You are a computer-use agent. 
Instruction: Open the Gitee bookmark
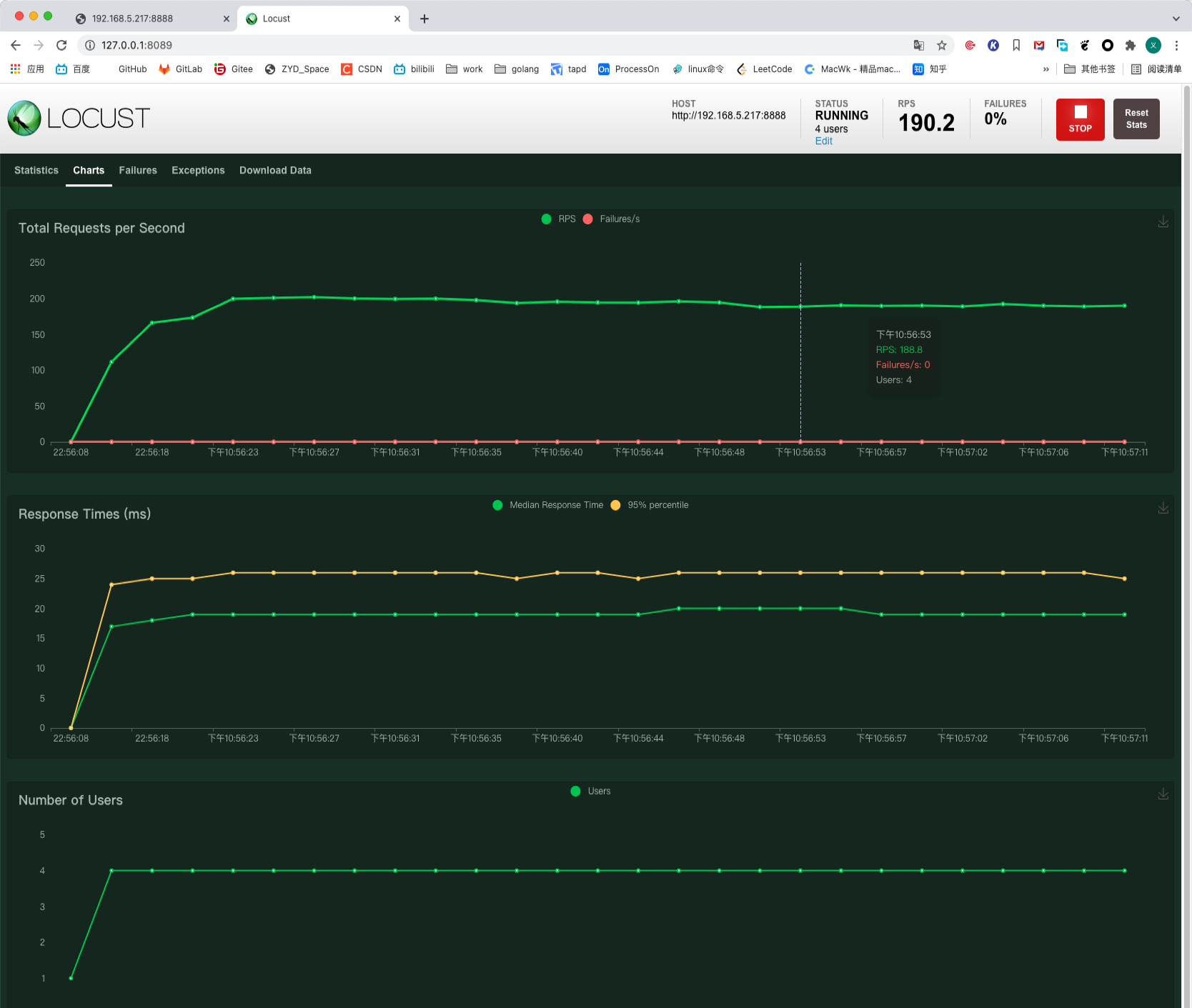point(234,69)
